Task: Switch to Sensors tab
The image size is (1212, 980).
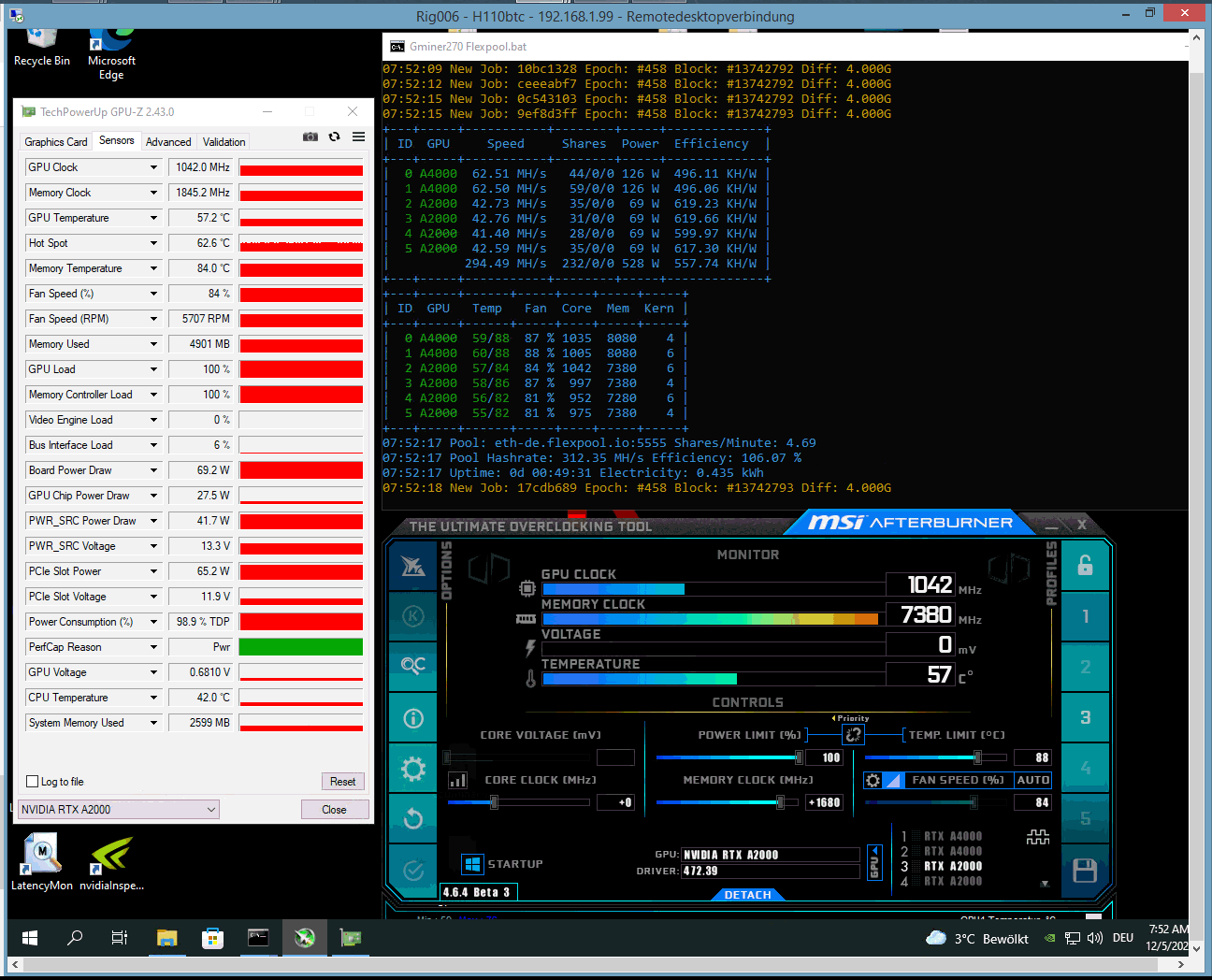Action: [117, 140]
